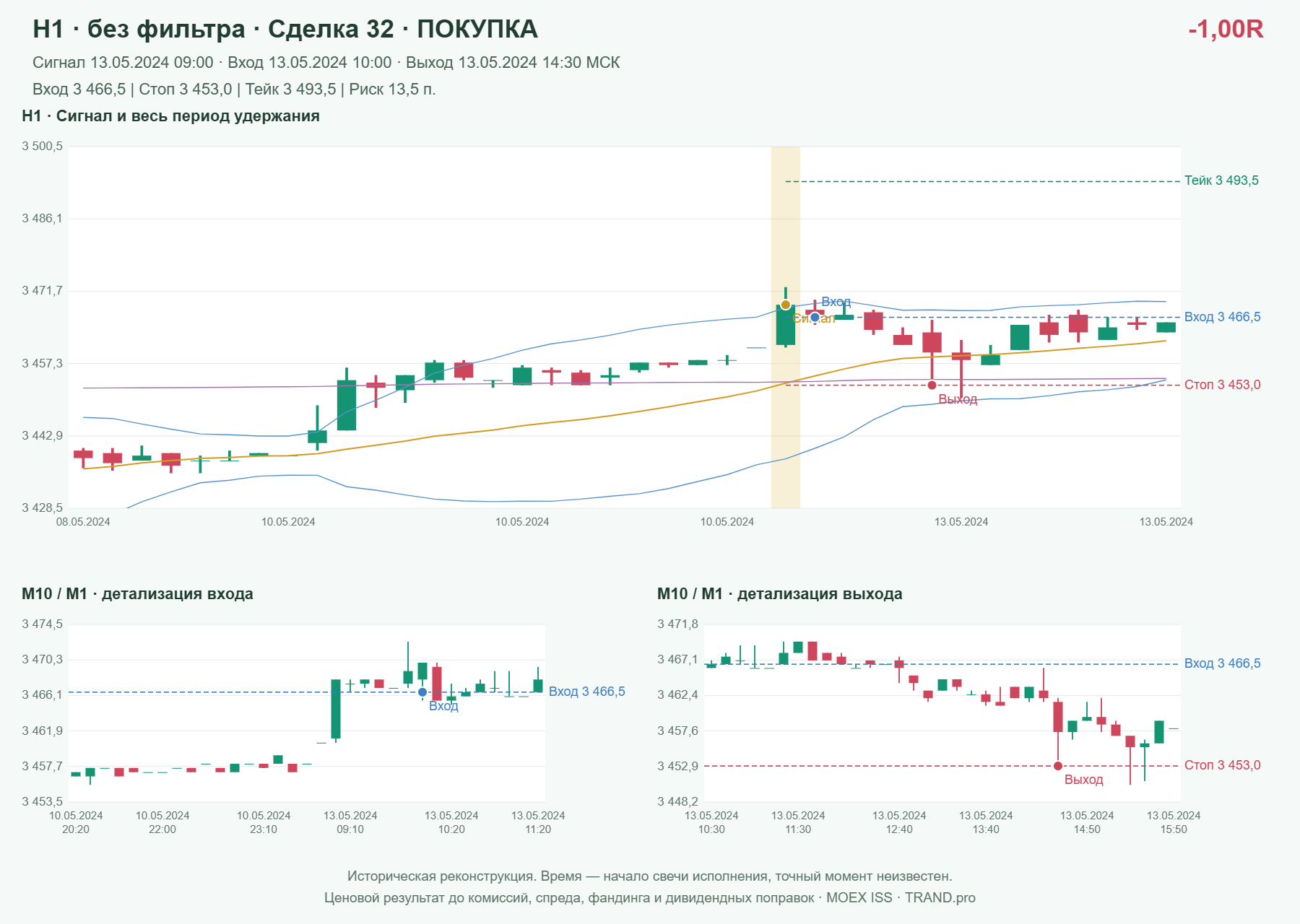
Task: Click heading 'H1 · Сигнал и весь период удержания'
Action: click(x=170, y=116)
